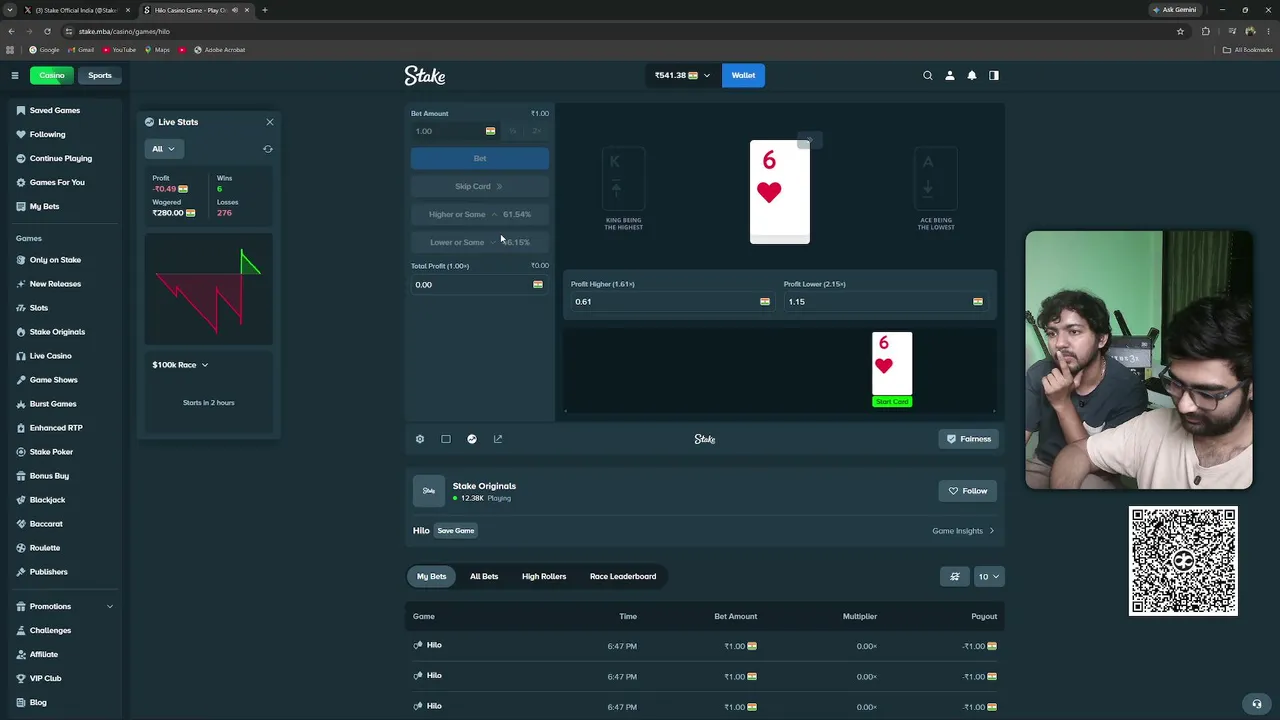Screen dimensions: 1280x720
Task: Expand the All filter in Live Stats
Action: pos(163,149)
